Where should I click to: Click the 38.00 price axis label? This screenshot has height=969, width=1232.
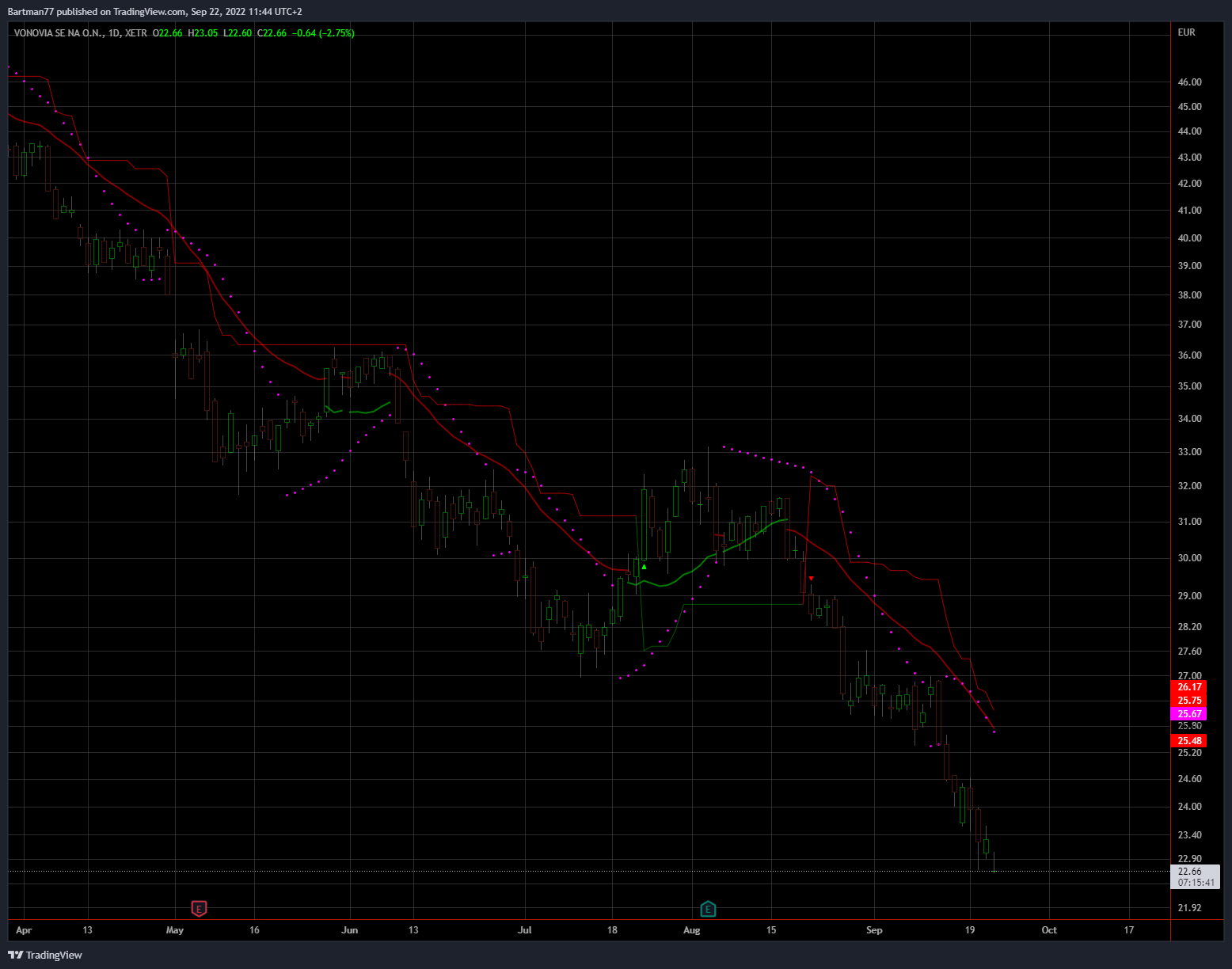tap(1190, 295)
